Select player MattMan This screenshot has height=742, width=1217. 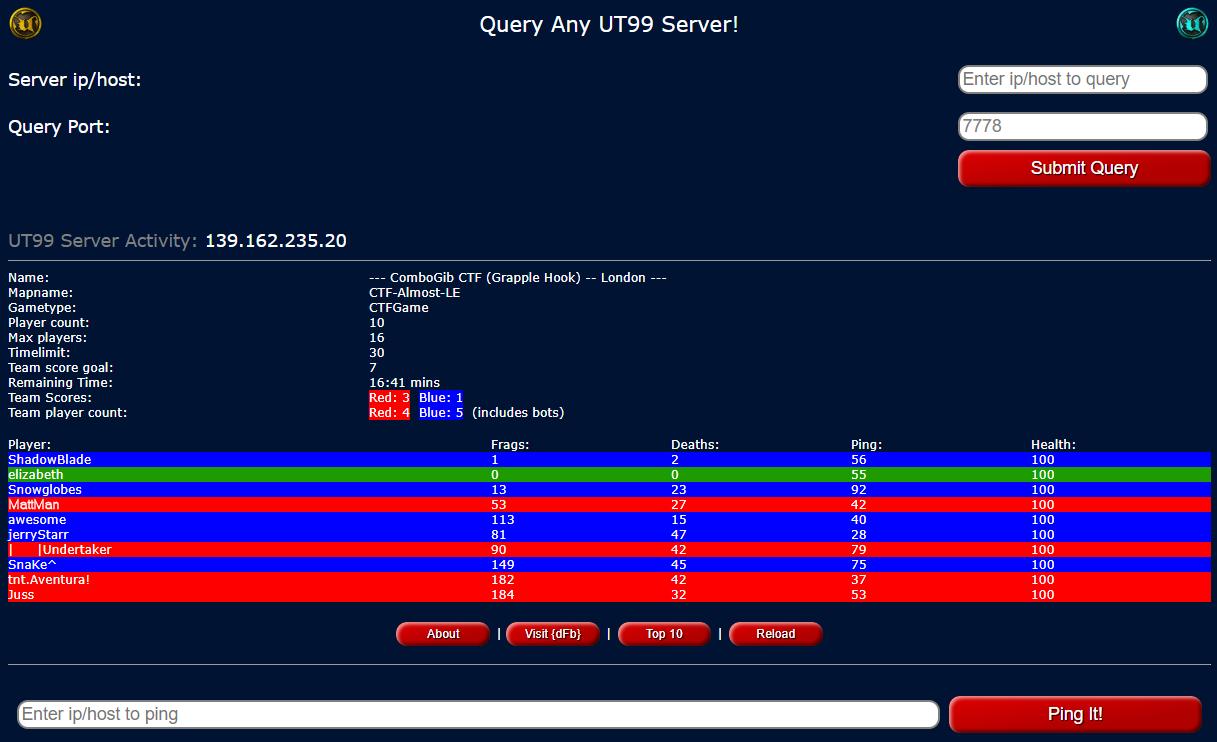click(x=34, y=505)
